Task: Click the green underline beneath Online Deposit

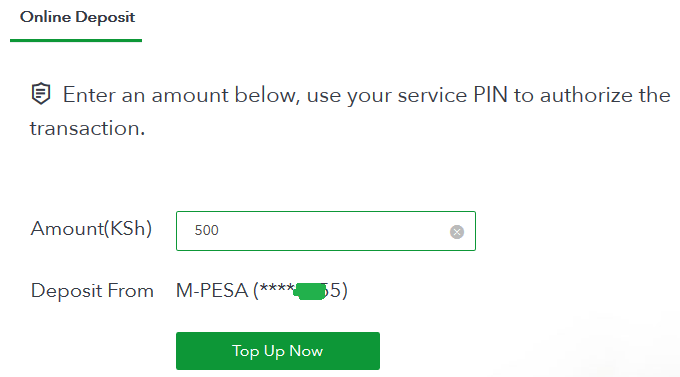Action: (x=76, y=40)
